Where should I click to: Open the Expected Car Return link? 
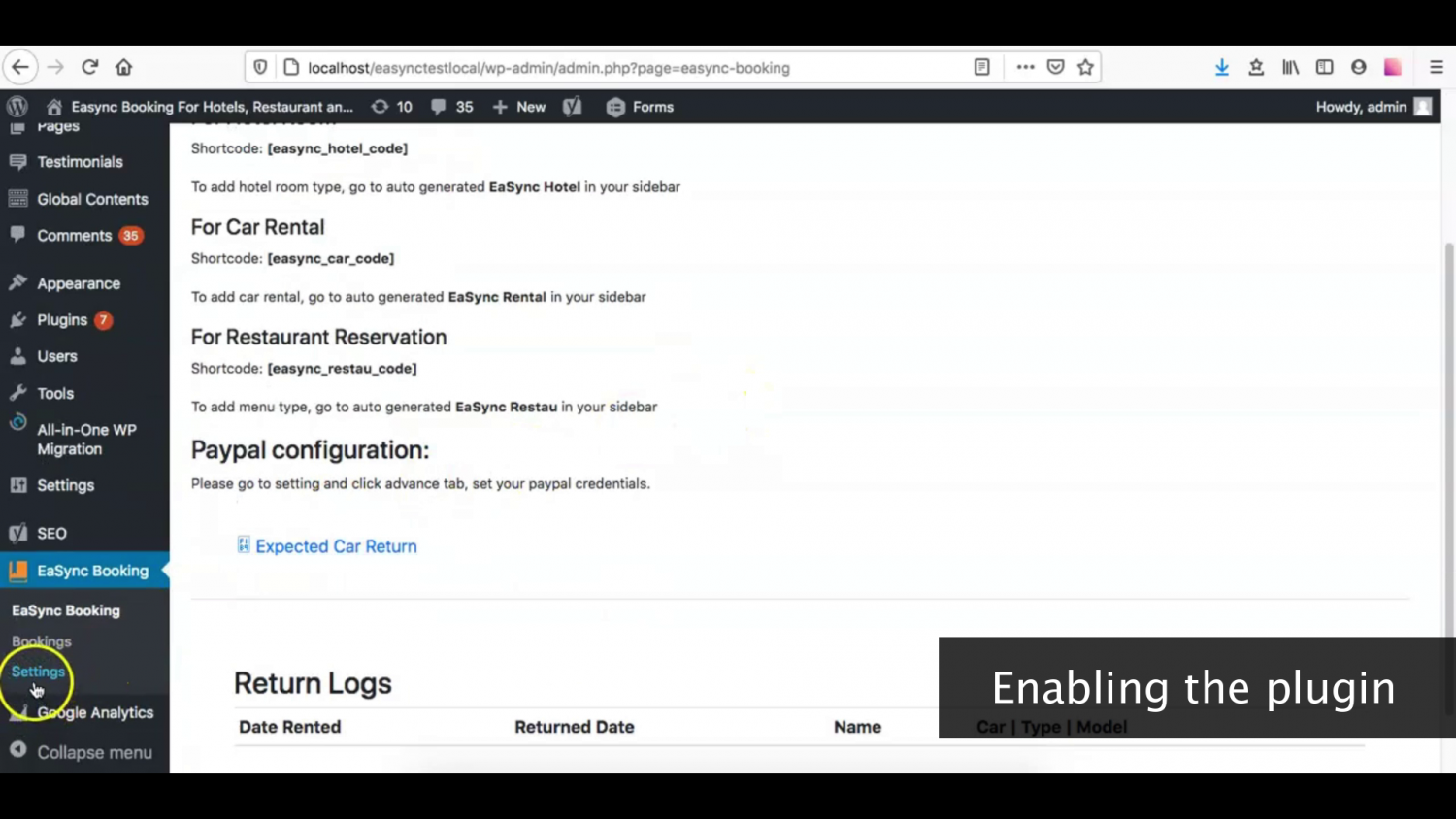336,546
